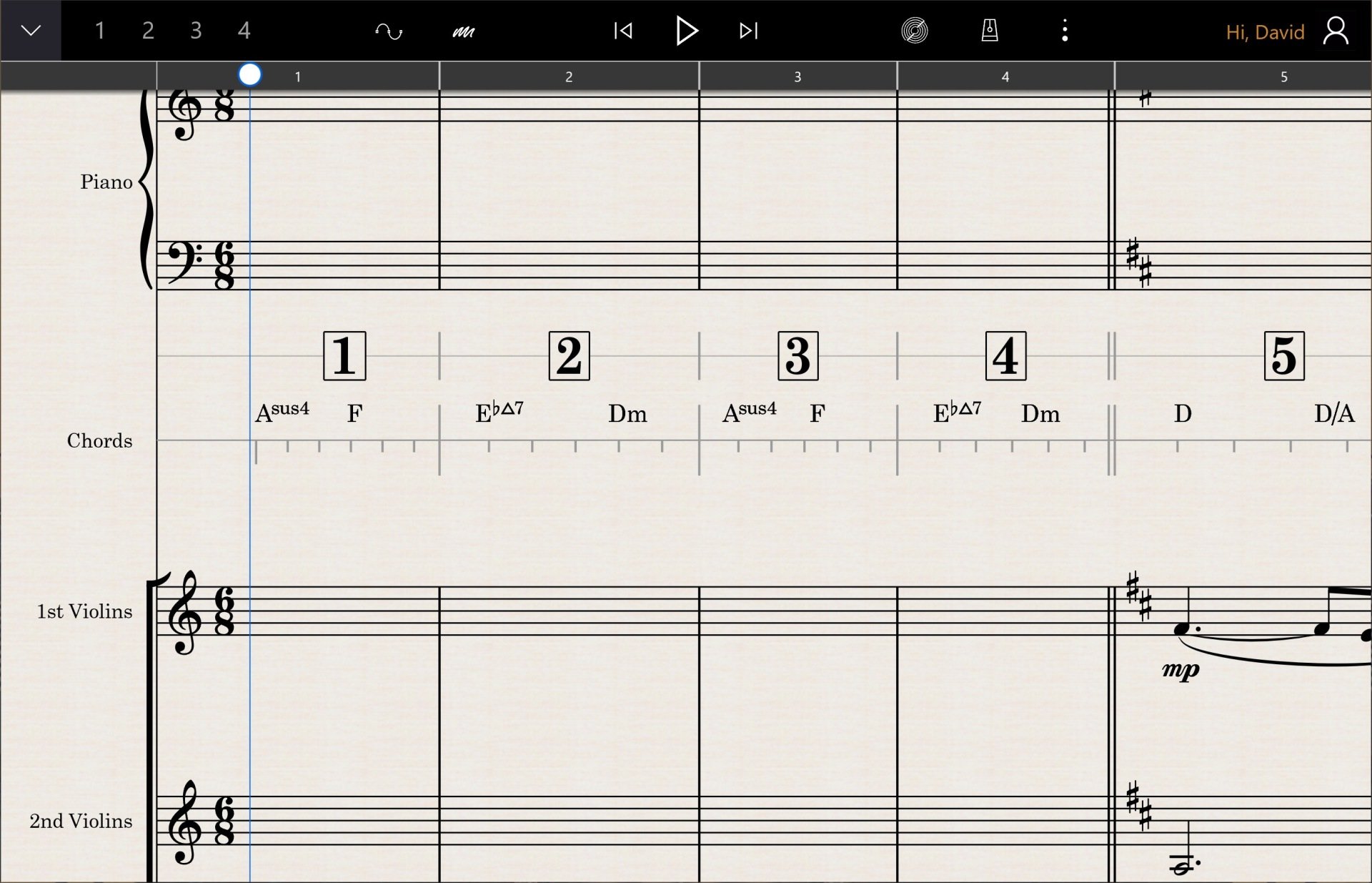
Task: Open the three-dot overflow menu
Action: 1064,31
